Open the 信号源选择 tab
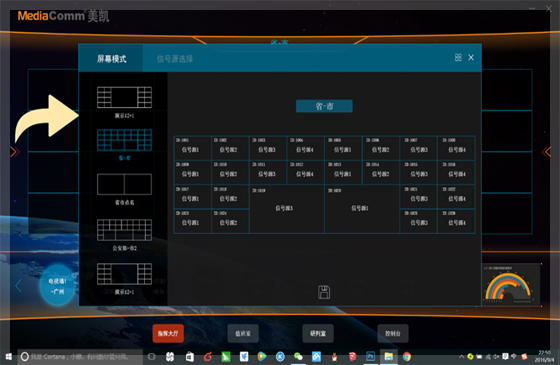 175,59
